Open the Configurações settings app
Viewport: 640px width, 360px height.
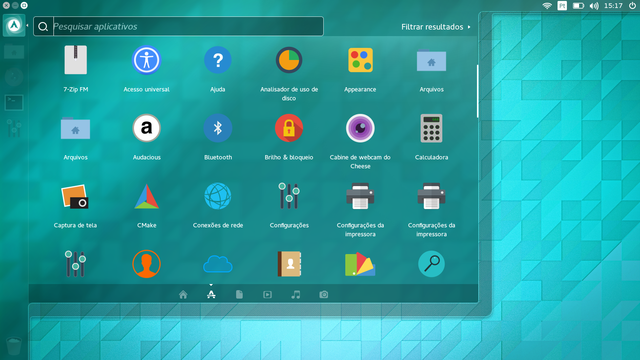289,196
